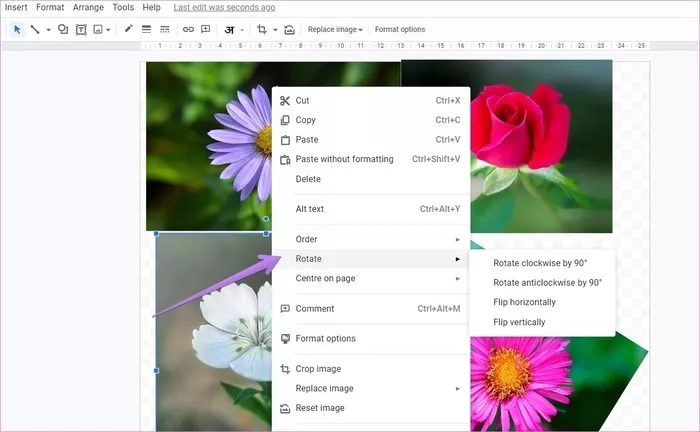The width and height of the screenshot is (700, 432).
Task: Expand the Centre on page submenu
Action: pyautogui.click(x=371, y=278)
